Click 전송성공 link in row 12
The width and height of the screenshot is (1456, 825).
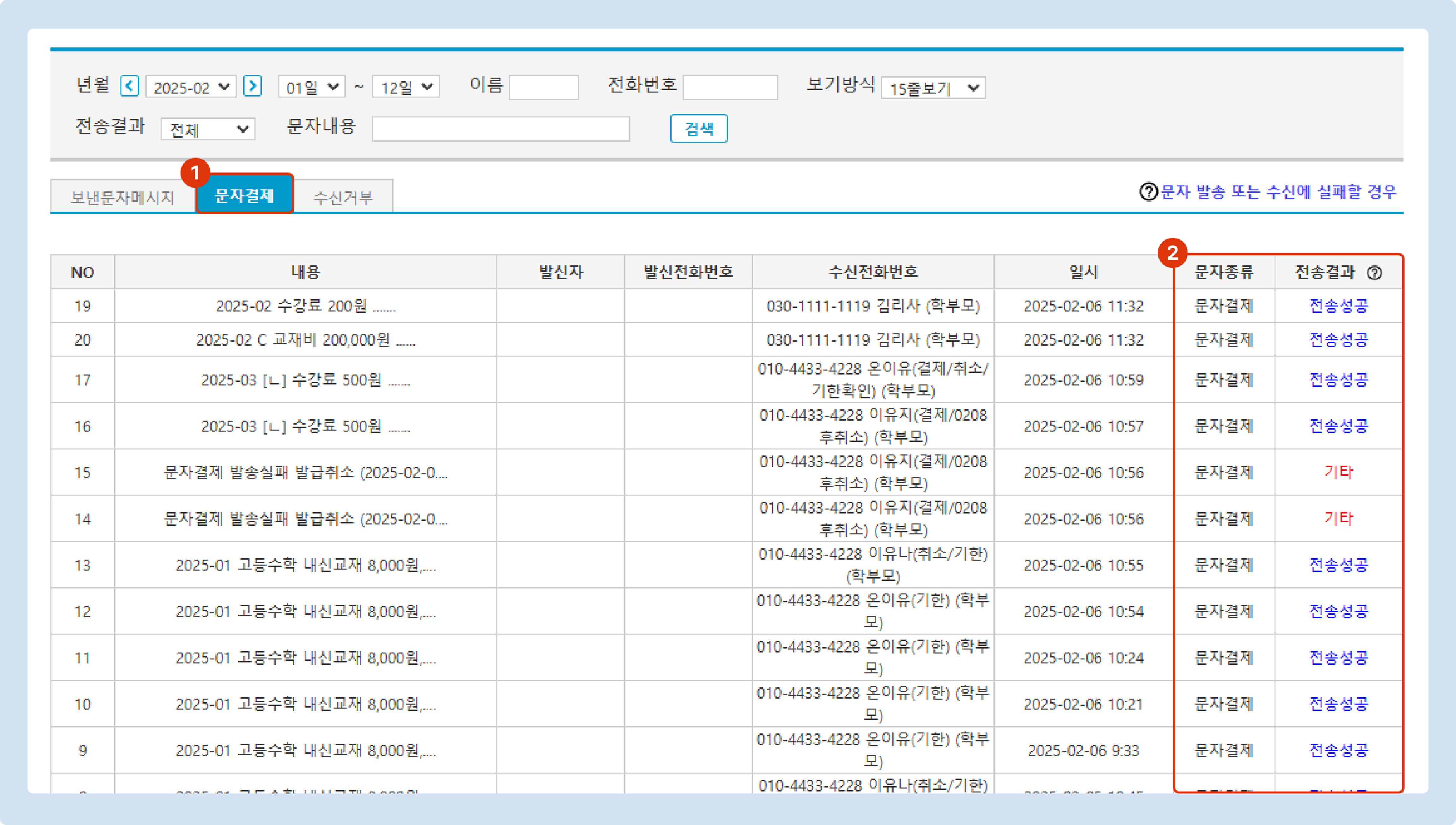point(1338,611)
